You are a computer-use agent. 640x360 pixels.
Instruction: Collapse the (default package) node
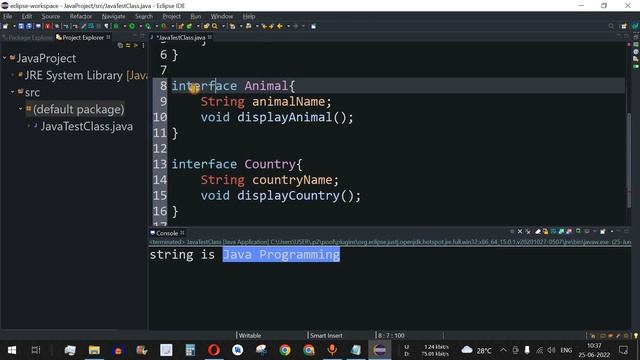coord(20,109)
